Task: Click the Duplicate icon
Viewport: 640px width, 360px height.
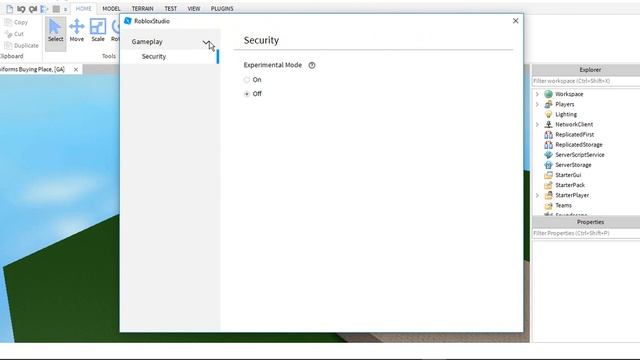Action: (x=8, y=45)
